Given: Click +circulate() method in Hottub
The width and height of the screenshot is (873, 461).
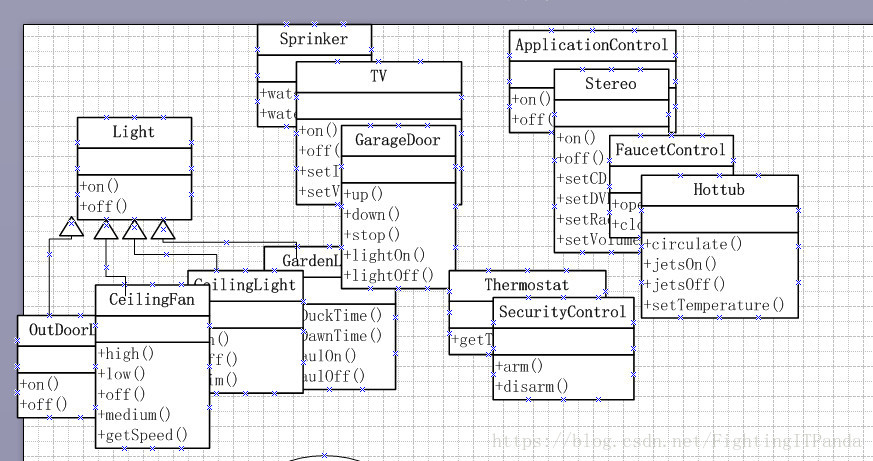Looking at the screenshot, I should coord(693,244).
